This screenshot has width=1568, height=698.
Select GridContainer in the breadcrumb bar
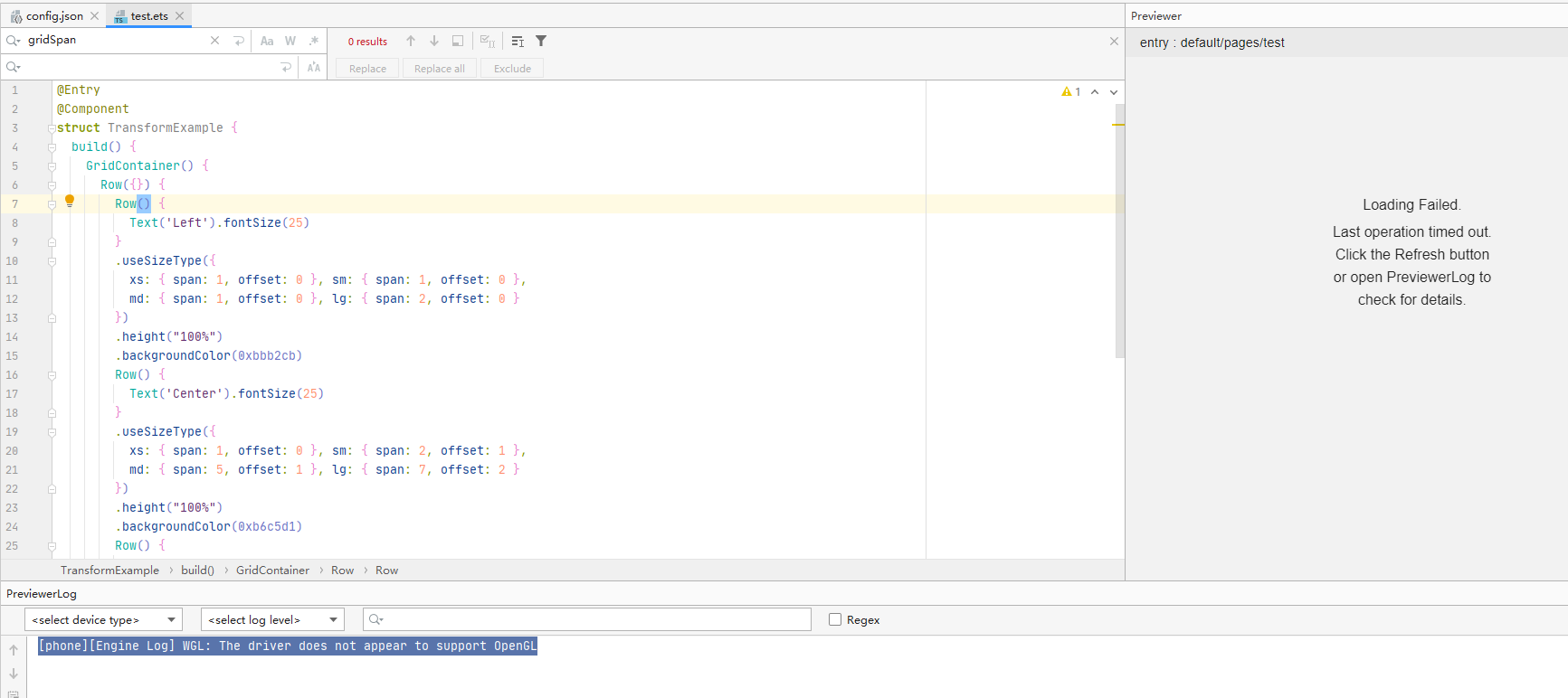272,571
